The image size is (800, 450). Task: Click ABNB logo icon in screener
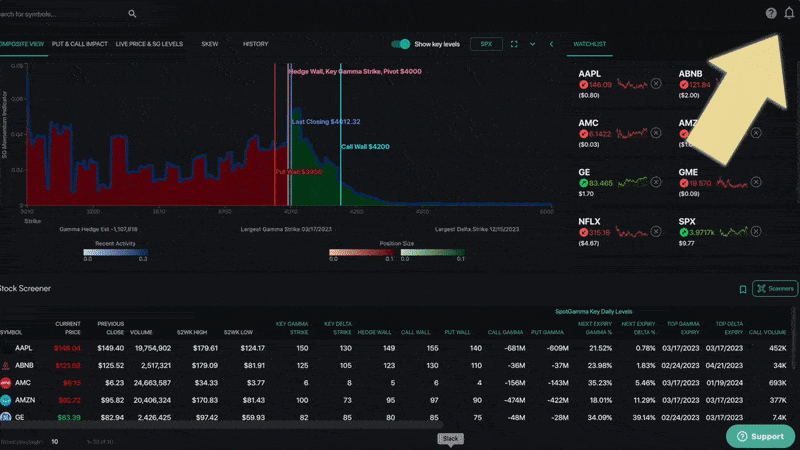[x=6, y=366]
